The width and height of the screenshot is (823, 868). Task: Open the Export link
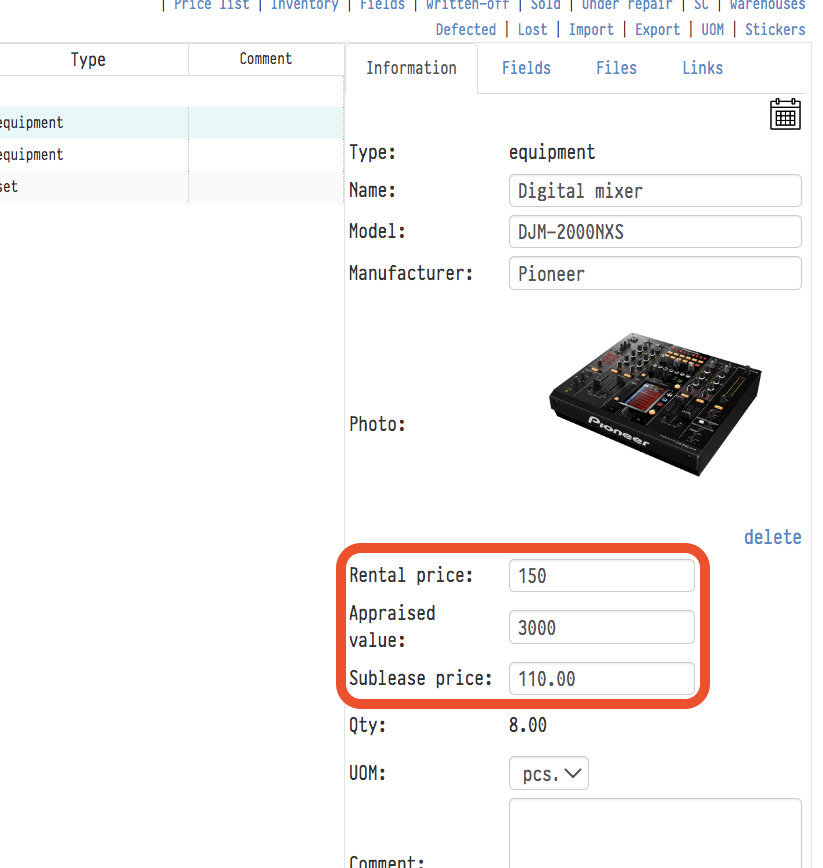657,29
